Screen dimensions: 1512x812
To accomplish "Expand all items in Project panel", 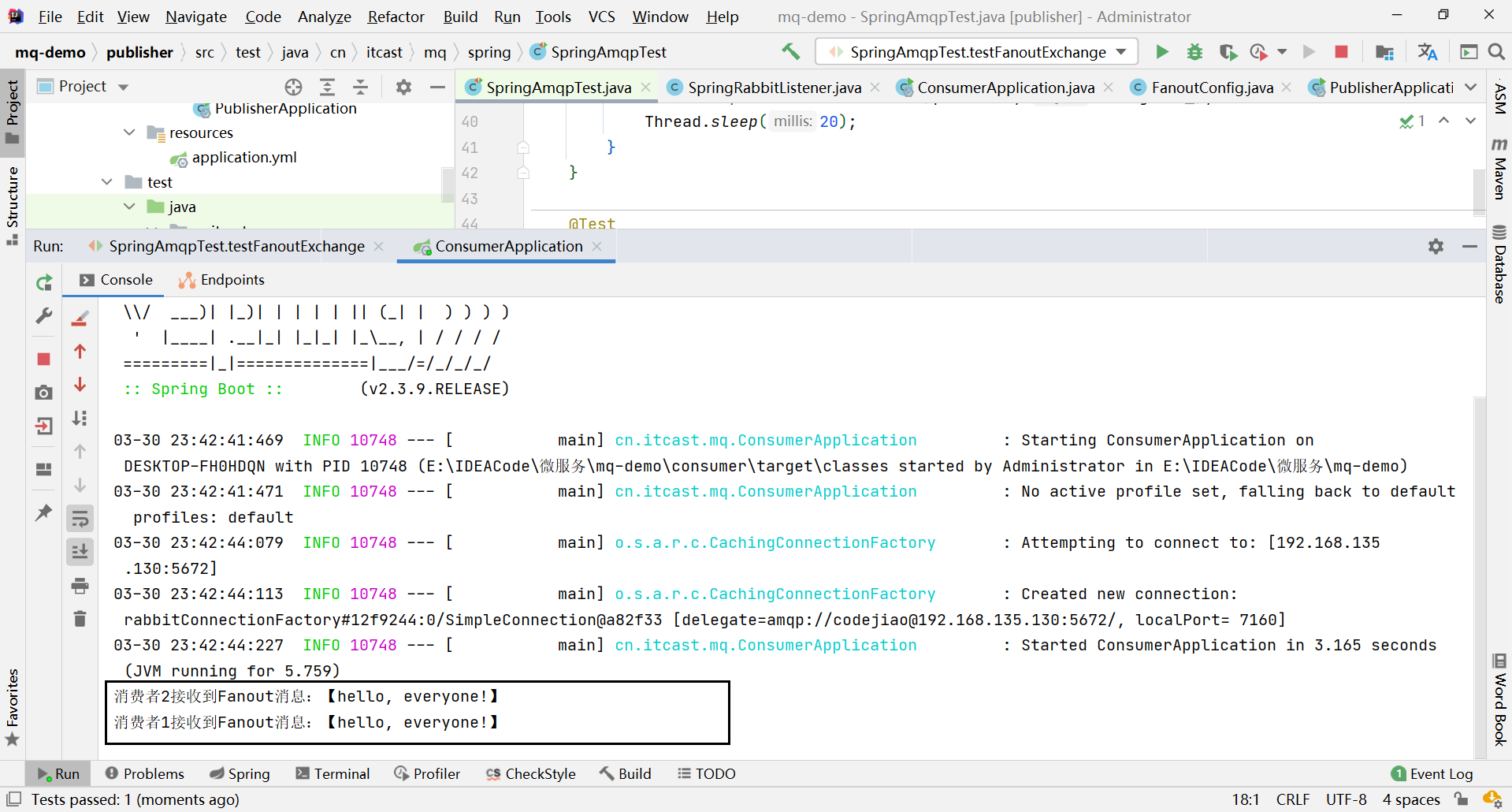I will tap(327, 87).
